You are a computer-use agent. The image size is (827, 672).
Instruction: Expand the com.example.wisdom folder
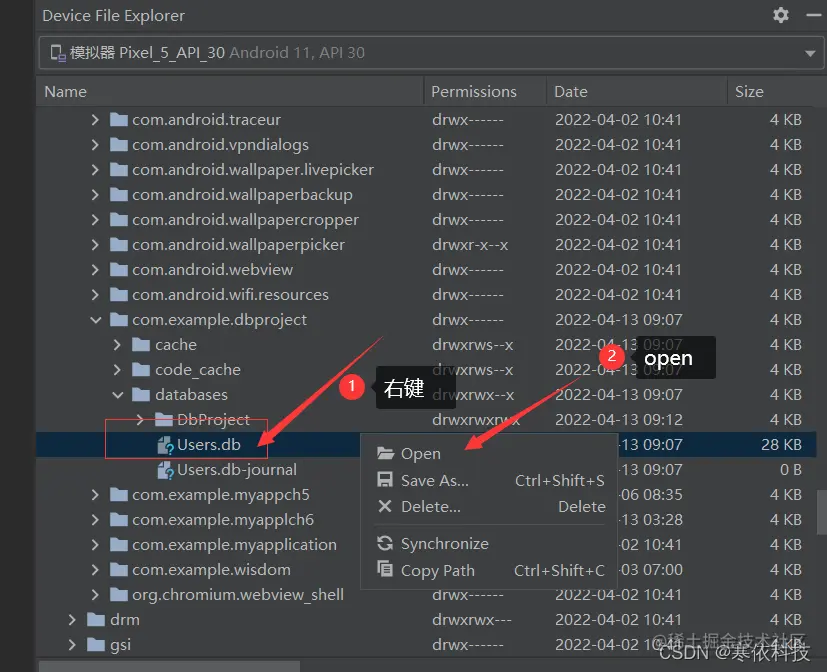95,570
